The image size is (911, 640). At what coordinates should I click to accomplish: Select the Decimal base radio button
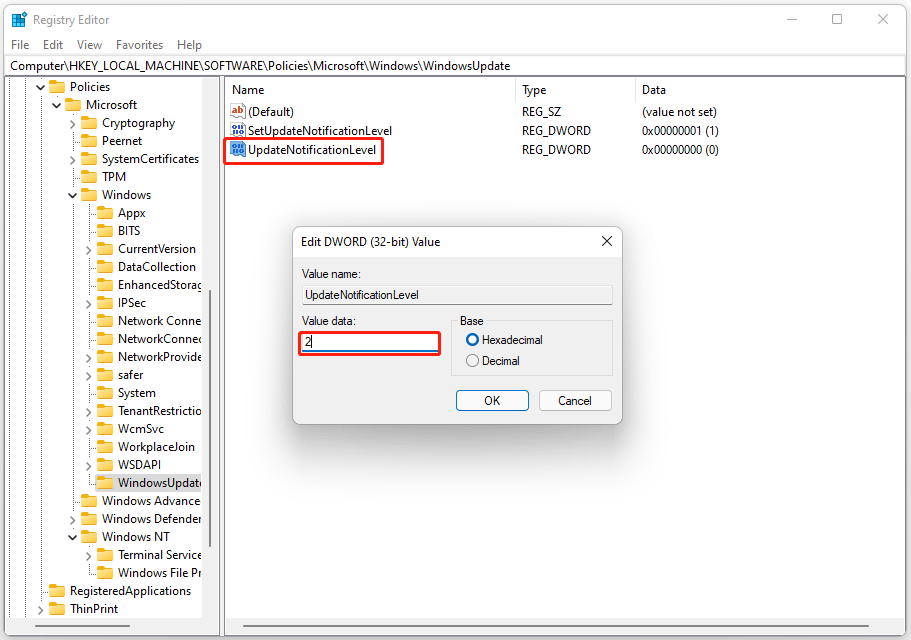(x=472, y=361)
